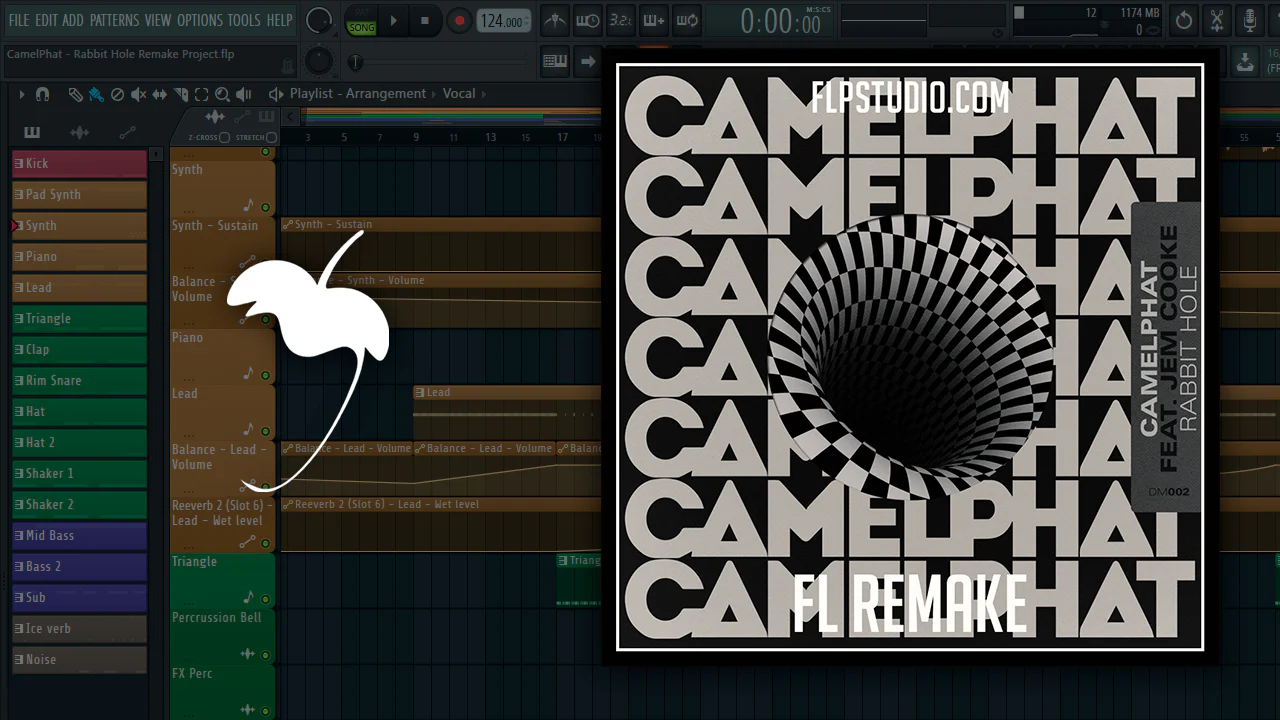Click the wait for input icon
1280x720 pixels.
(x=588, y=20)
